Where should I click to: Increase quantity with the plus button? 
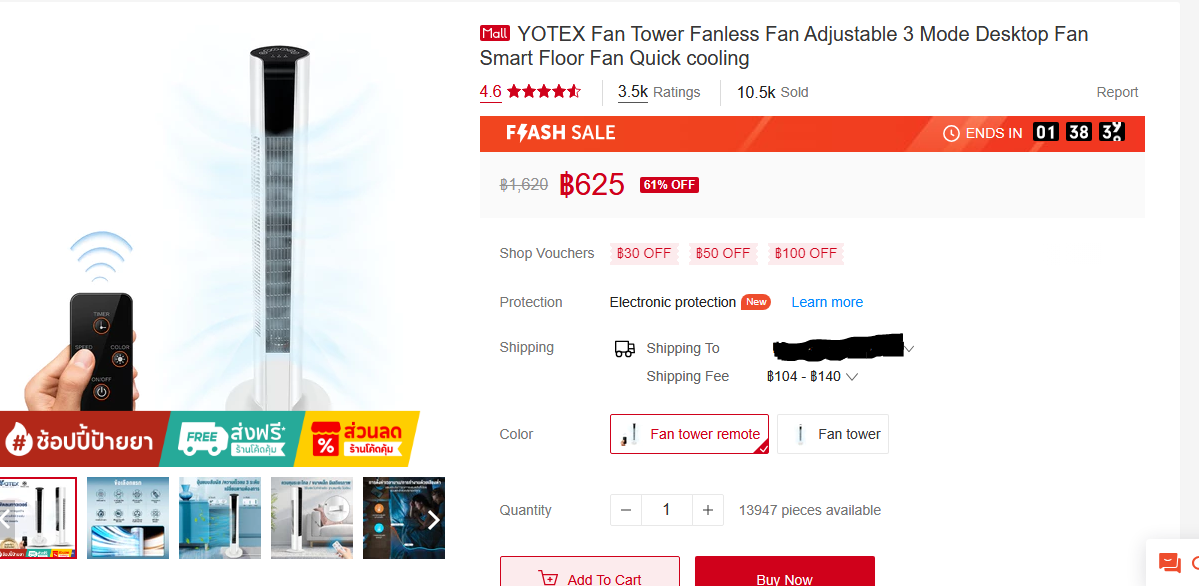click(707, 510)
